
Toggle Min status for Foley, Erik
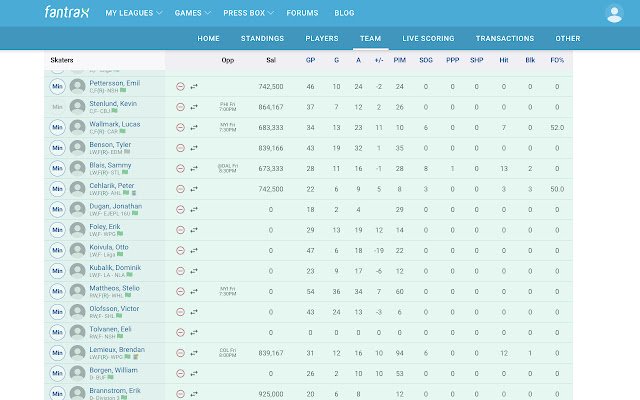tap(58, 230)
